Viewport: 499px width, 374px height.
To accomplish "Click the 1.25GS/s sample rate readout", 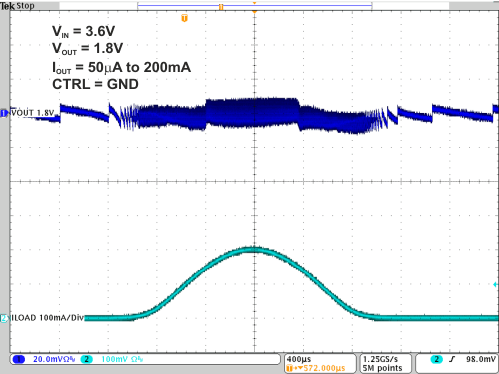I will (x=380, y=359).
